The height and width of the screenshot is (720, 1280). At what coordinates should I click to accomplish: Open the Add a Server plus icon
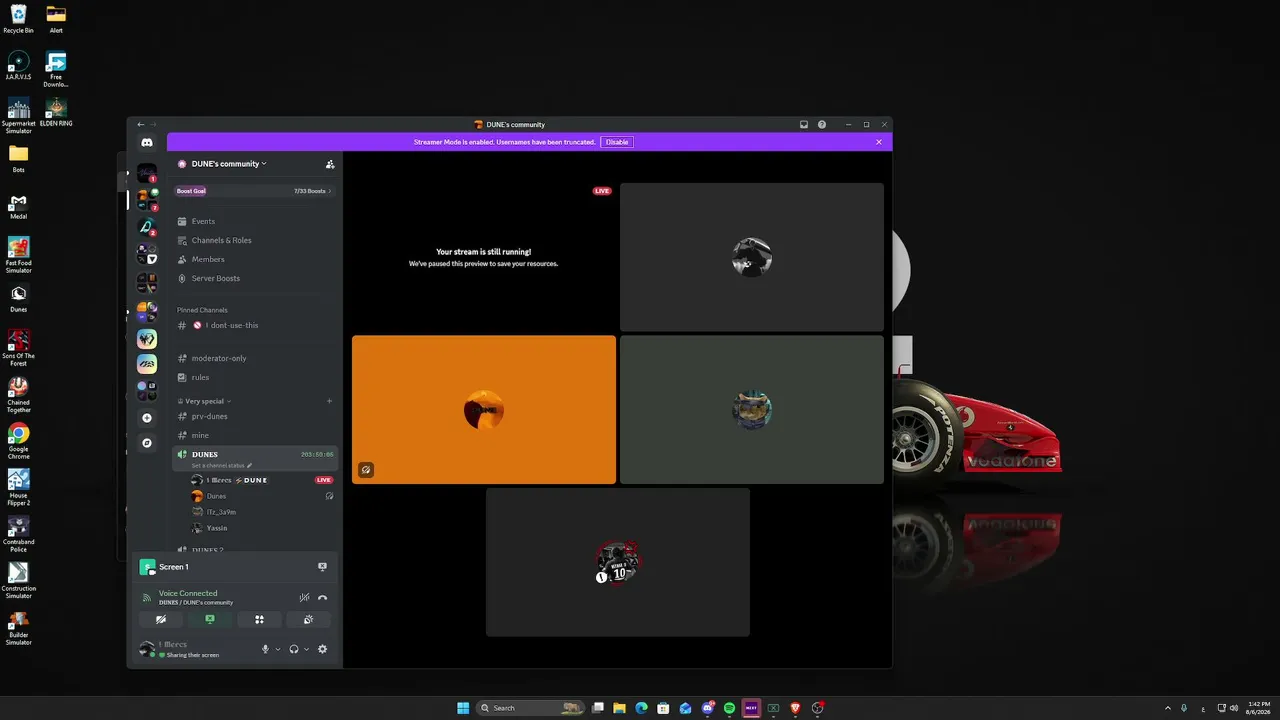(x=147, y=418)
